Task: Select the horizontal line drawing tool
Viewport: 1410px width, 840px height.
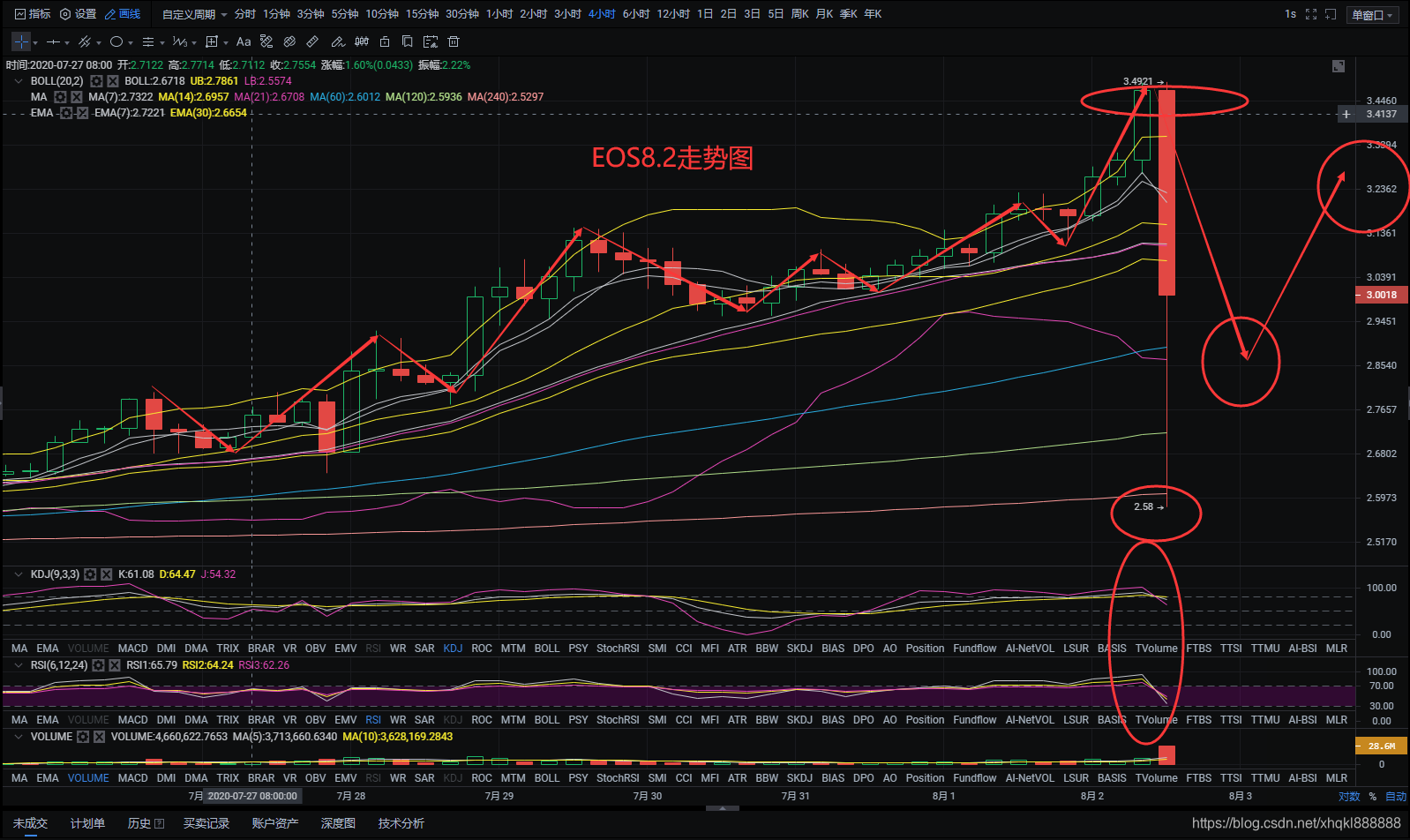Action: (x=54, y=41)
